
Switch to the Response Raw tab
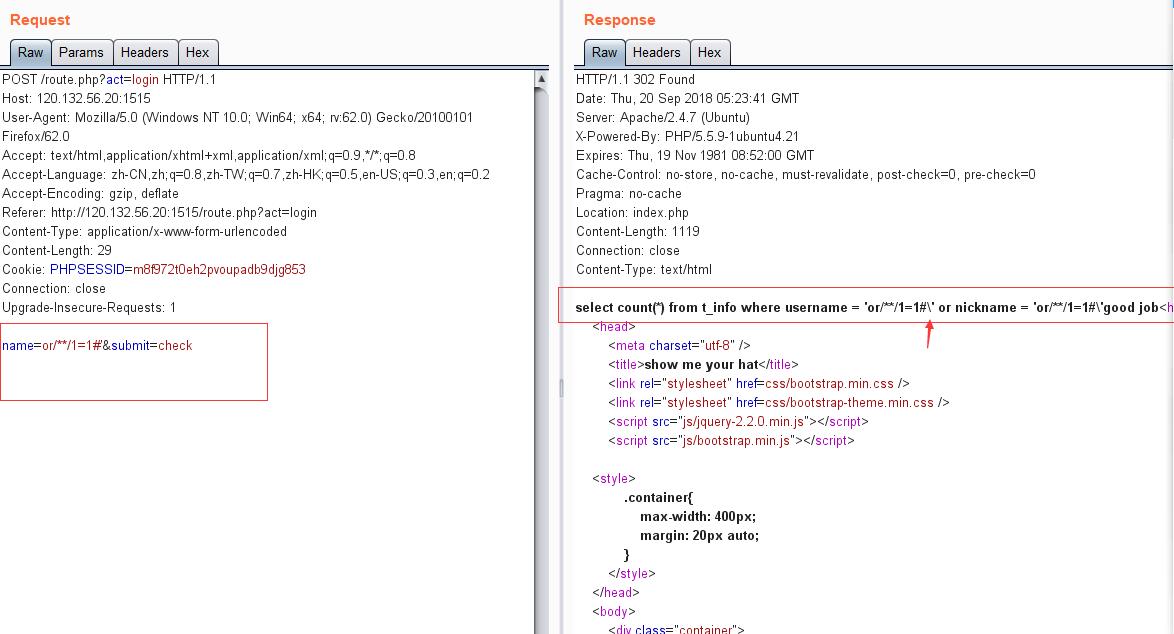pyautogui.click(x=604, y=52)
